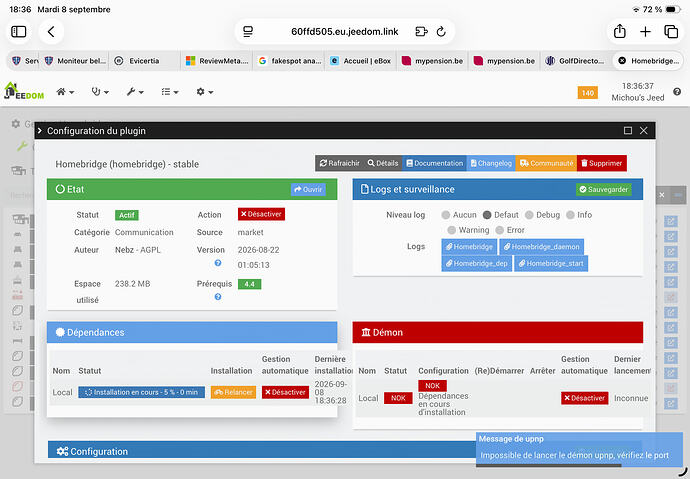Click Ouvrir in the Etat panel

308,190
